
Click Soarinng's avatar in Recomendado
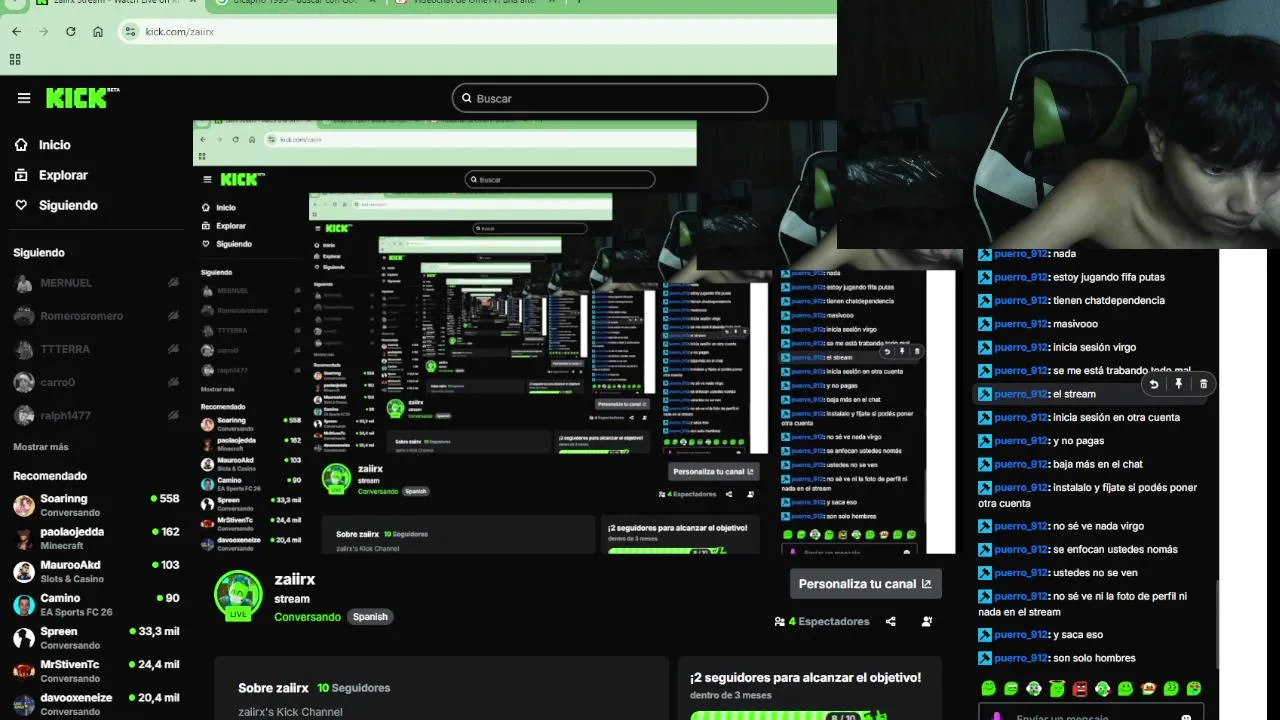(24, 505)
